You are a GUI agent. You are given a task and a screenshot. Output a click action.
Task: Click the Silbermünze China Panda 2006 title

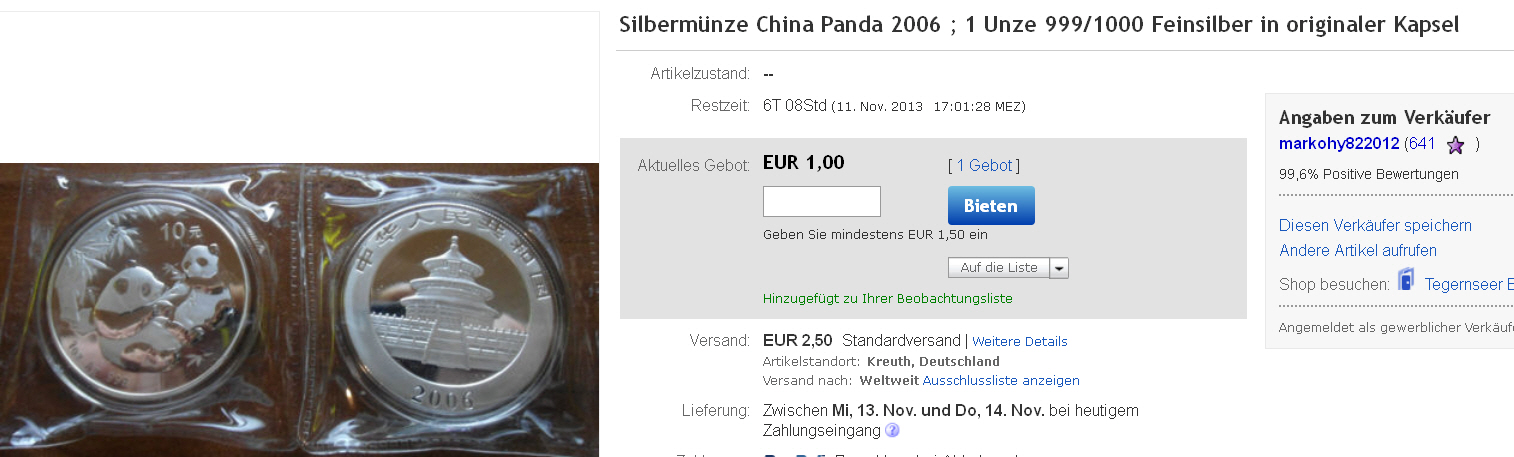1039,25
